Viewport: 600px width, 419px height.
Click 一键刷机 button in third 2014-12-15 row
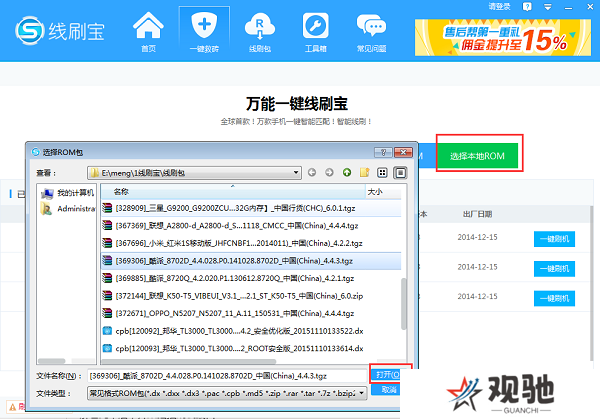point(554,298)
